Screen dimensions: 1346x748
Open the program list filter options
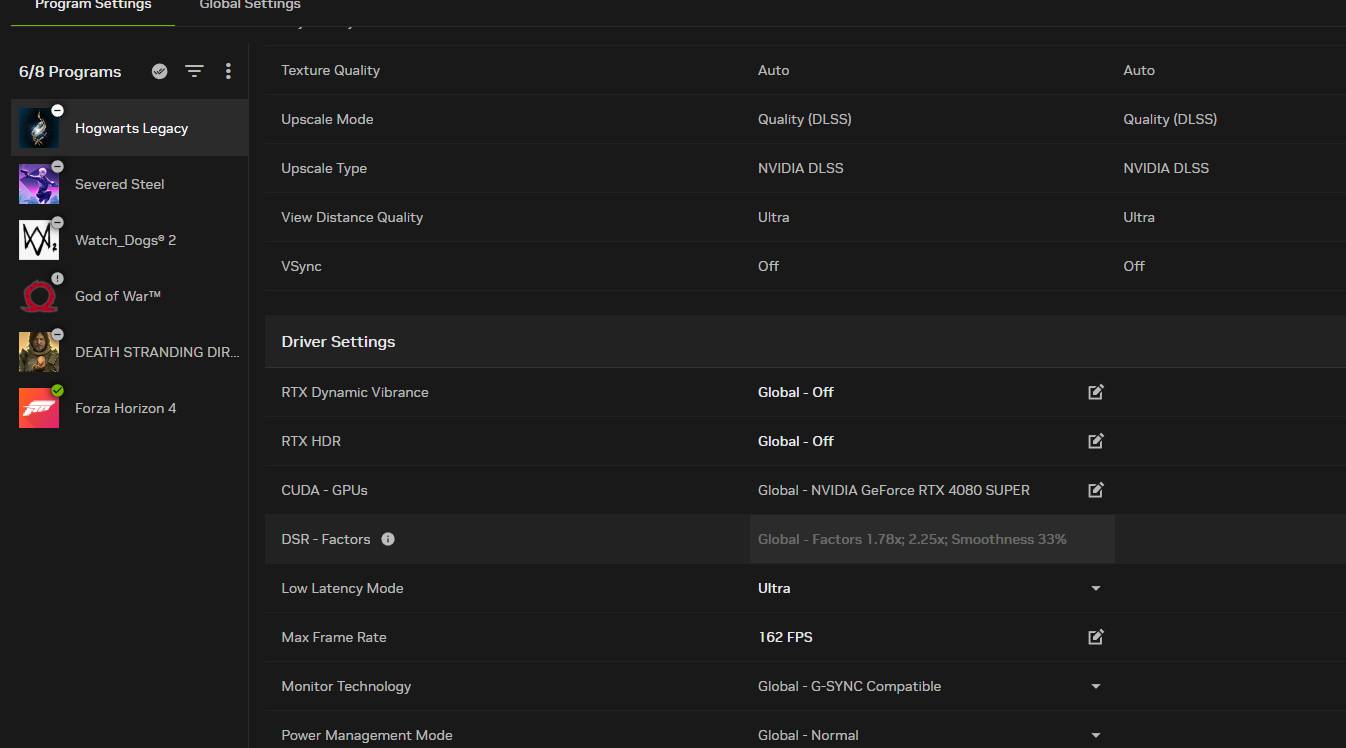194,71
